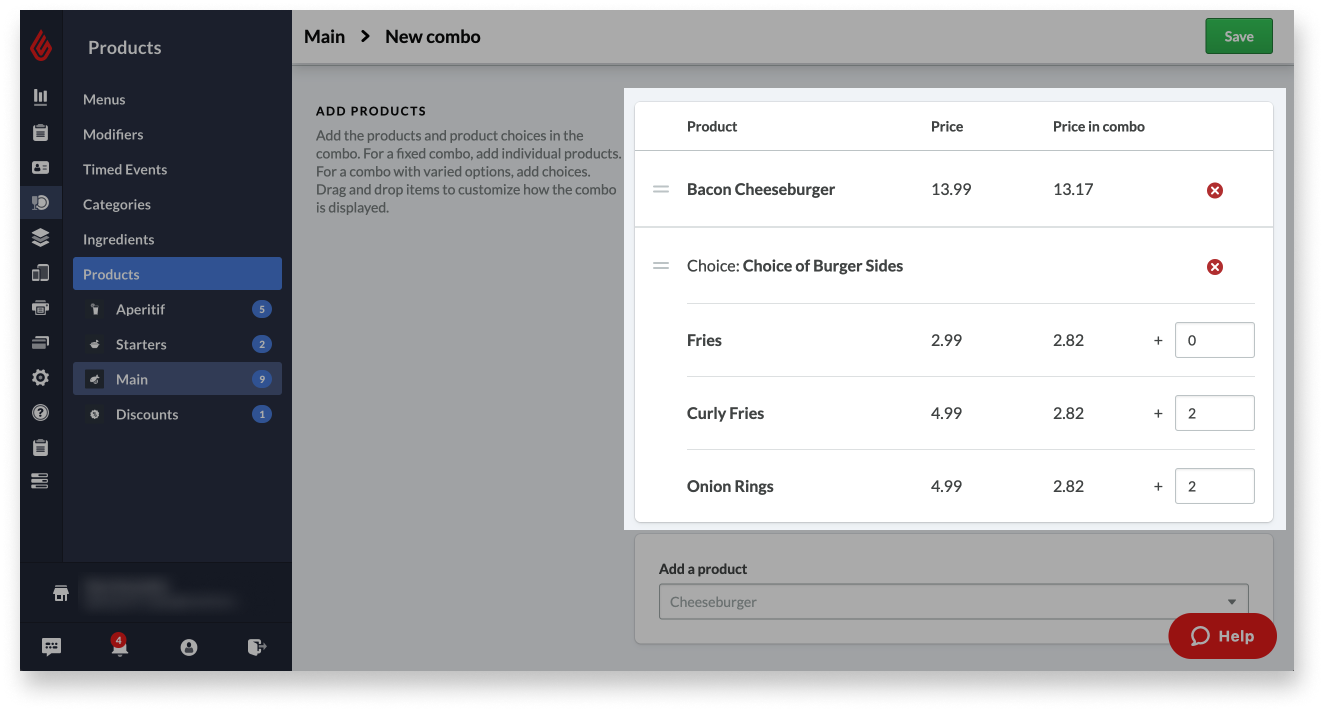Delete Choice of Burger Sides via red X
Screen dimensions: 1324x711
coord(1215,267)
